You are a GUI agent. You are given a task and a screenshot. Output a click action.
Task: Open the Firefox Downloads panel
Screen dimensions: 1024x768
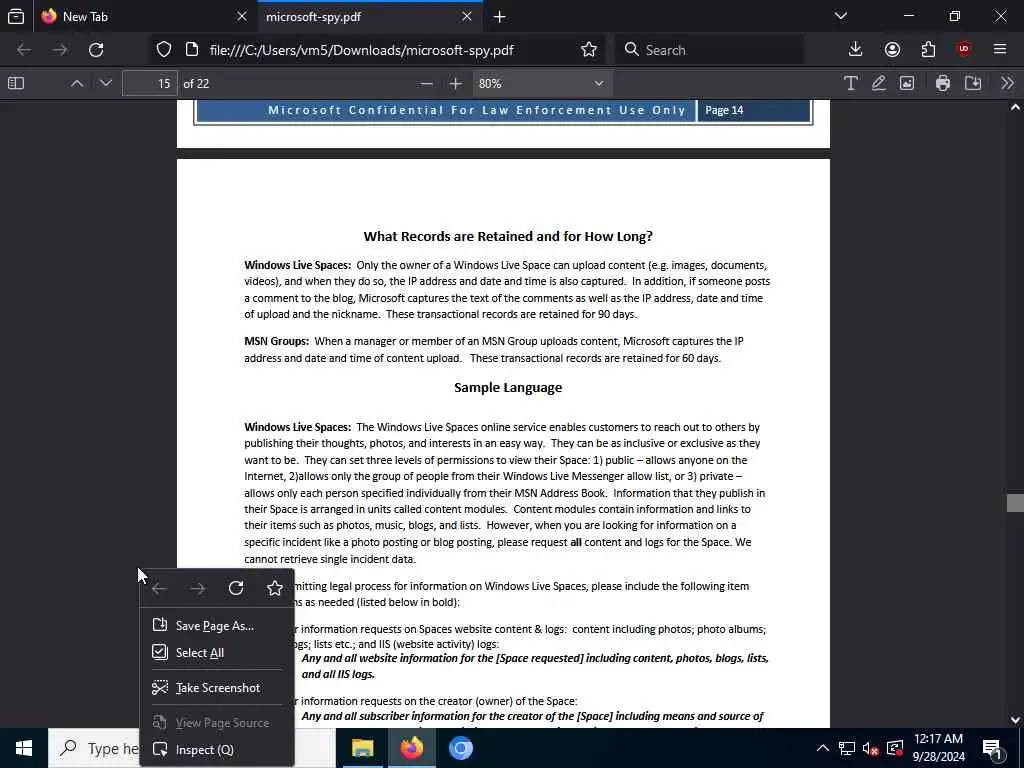click(855, 50)
